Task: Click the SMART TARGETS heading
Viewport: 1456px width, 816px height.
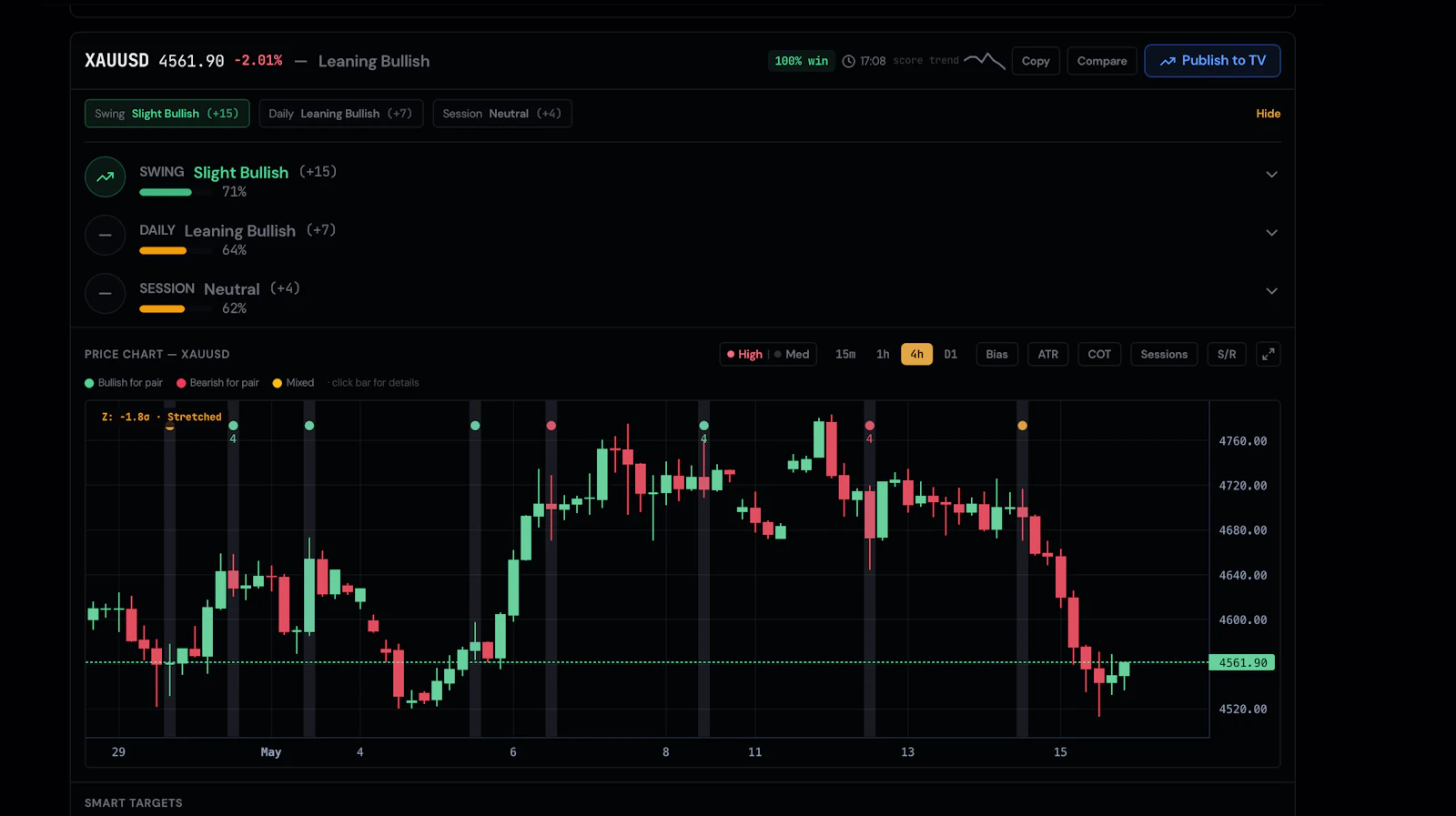Action: 134,802
